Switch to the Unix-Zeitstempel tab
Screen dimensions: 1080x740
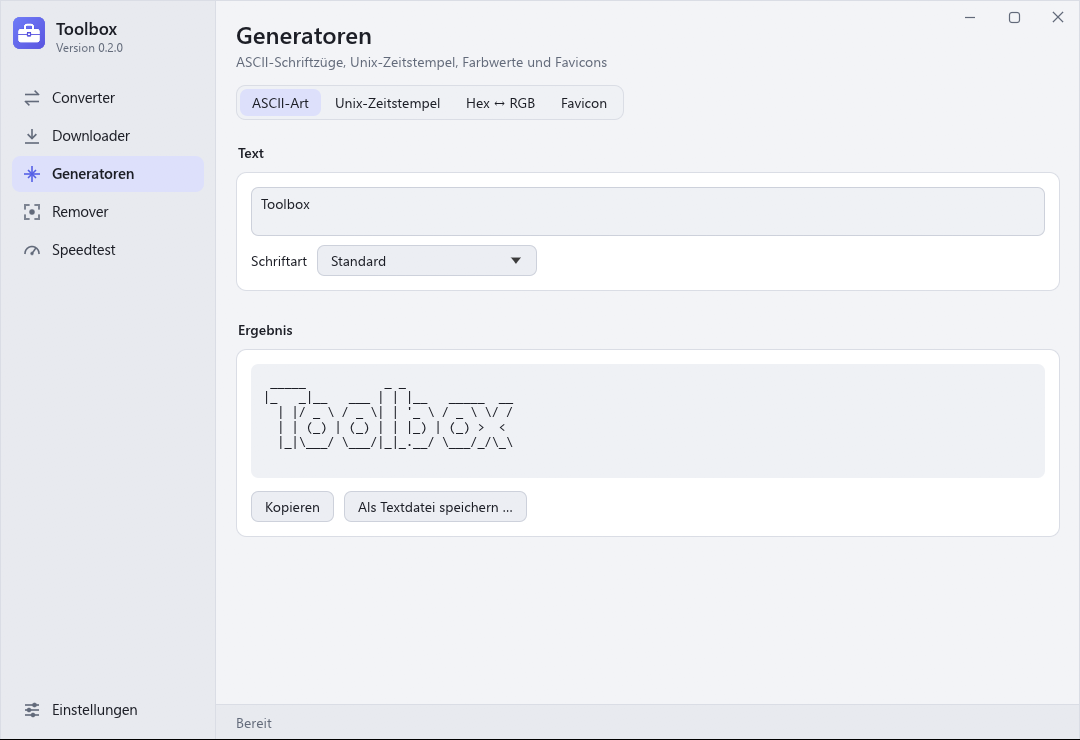tap(387, 103)
